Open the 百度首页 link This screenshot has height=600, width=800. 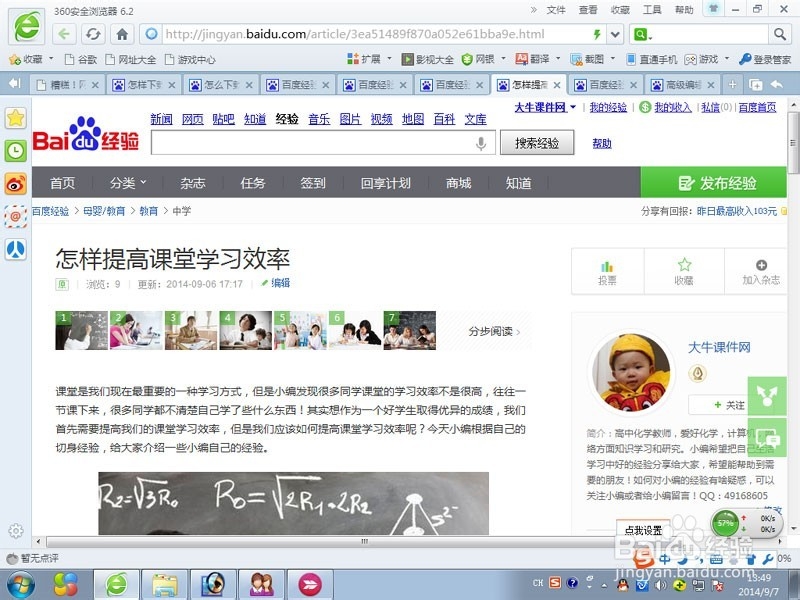pyautogui.click(x=757, y=107)
